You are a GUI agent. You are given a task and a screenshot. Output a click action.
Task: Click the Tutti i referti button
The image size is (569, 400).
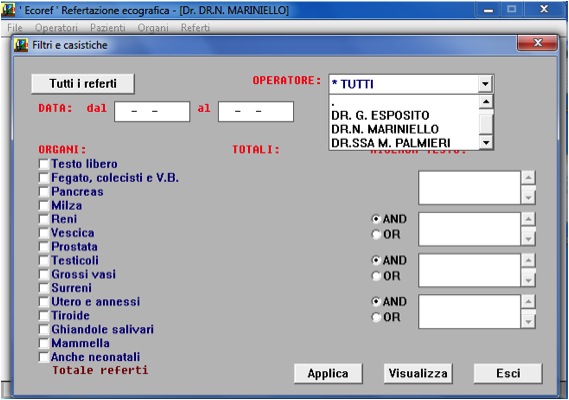click(x=83, y=84)
